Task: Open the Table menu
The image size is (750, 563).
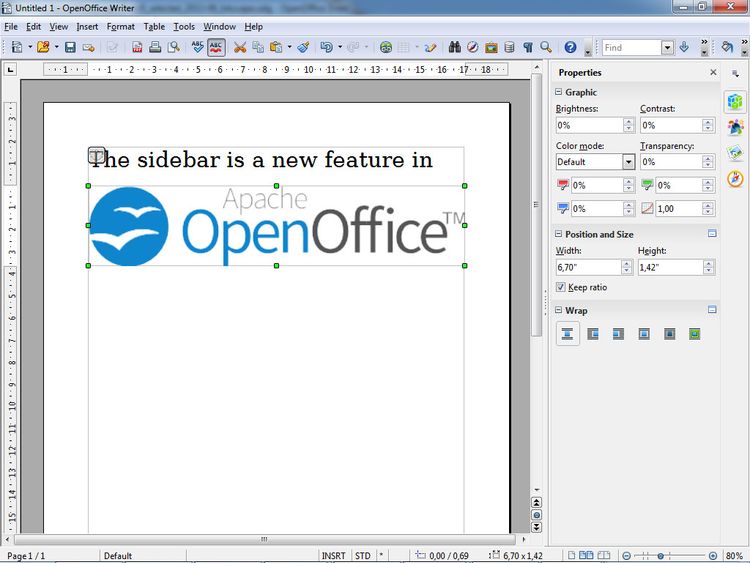Action: click(x=154, y=27)
